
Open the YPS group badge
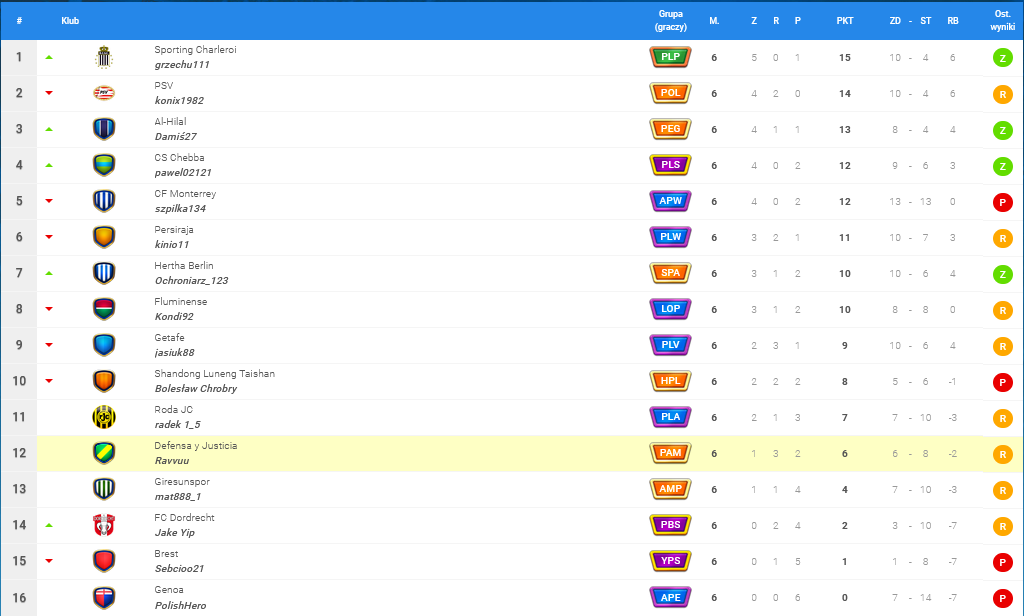click(x=670, y=561)
